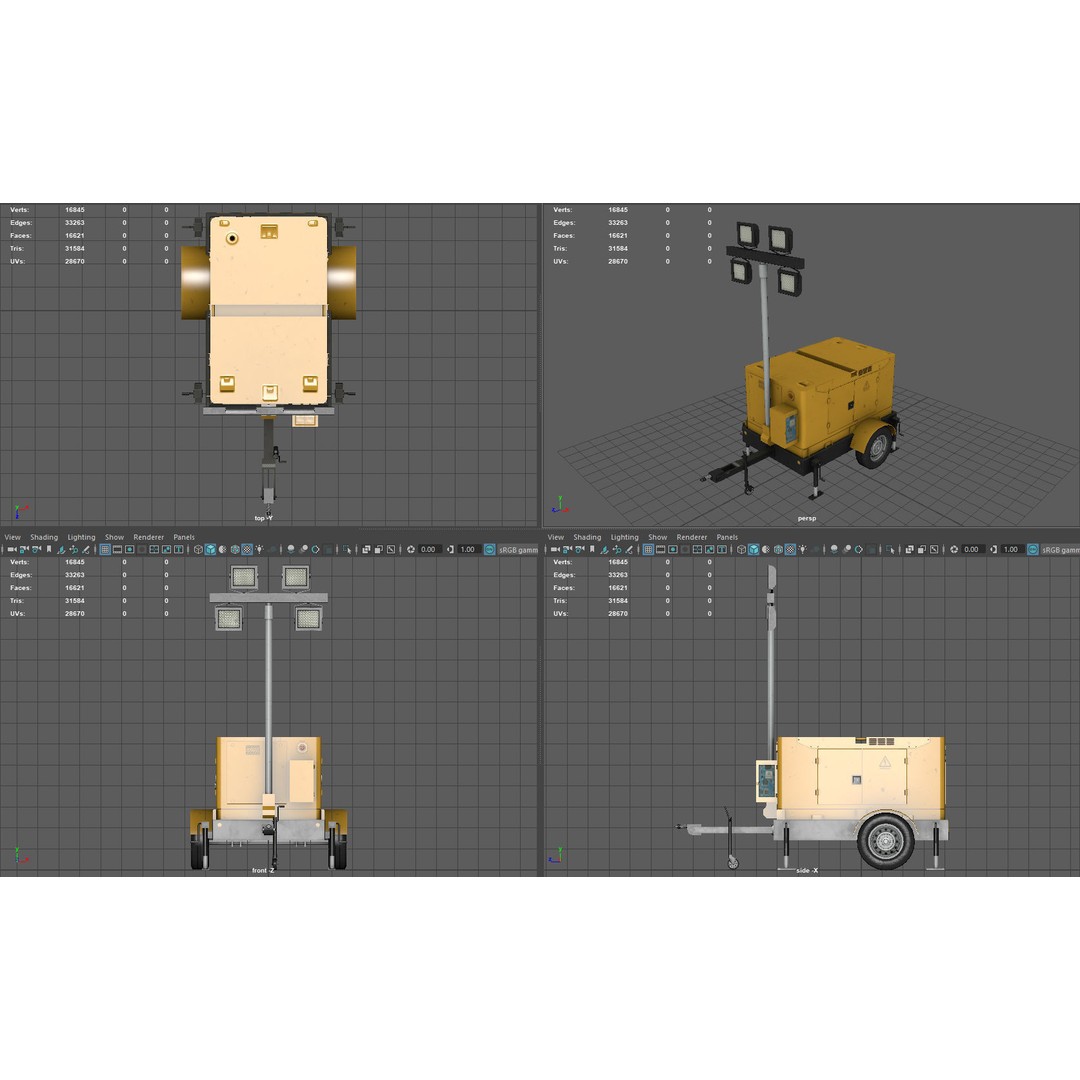Select Grease Pencil icon in front panel toolbar
The image size is (1080, 1080).
(x=85, y=549)
